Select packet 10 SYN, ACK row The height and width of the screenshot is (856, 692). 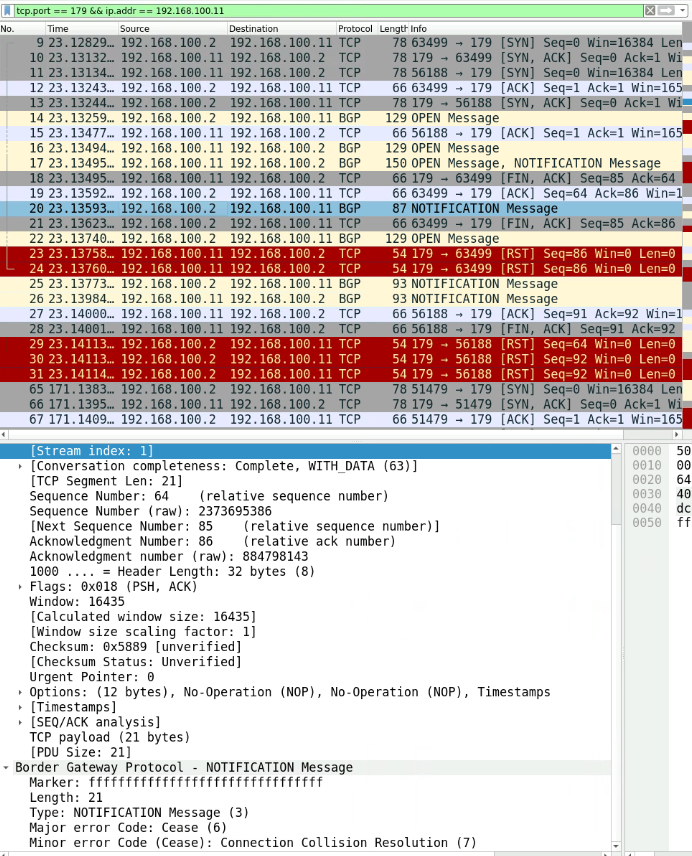click(341, 58)
